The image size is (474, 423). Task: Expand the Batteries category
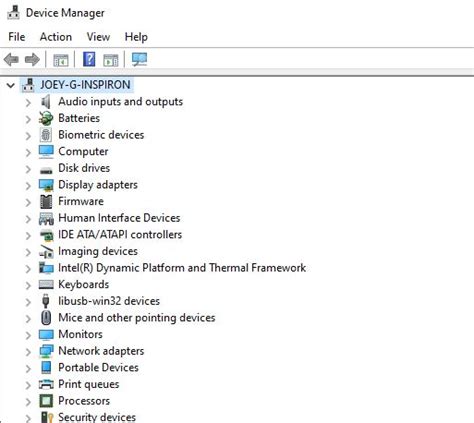(28, 119)
